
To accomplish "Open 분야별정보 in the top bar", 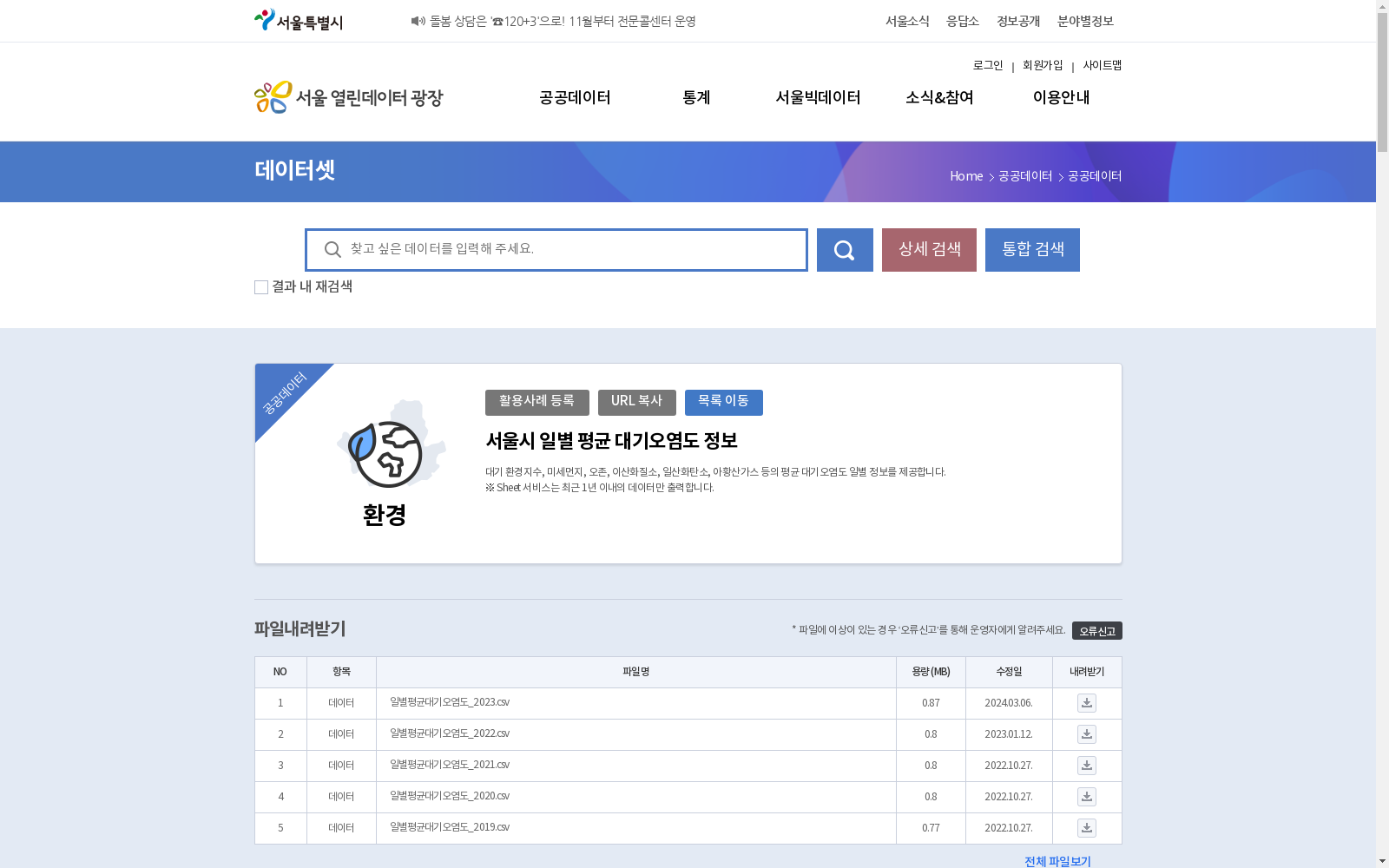I will [1085, 21].
